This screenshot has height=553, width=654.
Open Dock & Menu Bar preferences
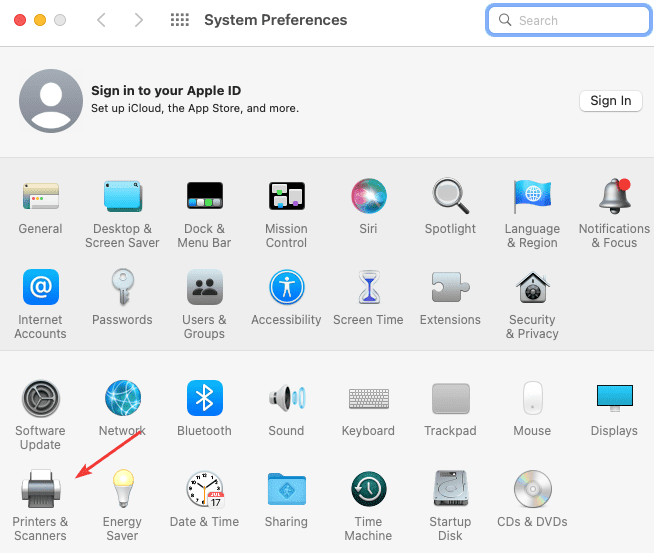(x=204, y=196)
